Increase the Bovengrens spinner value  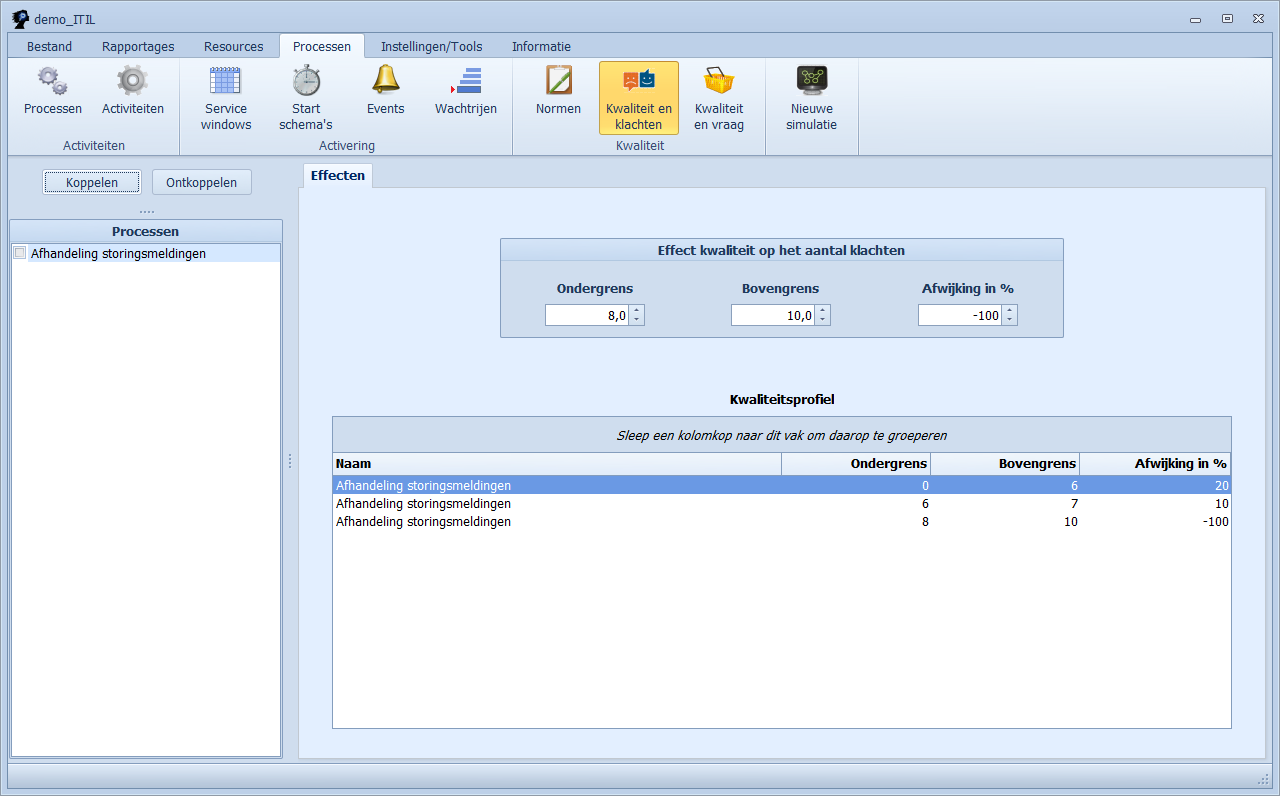coord(823,310)
